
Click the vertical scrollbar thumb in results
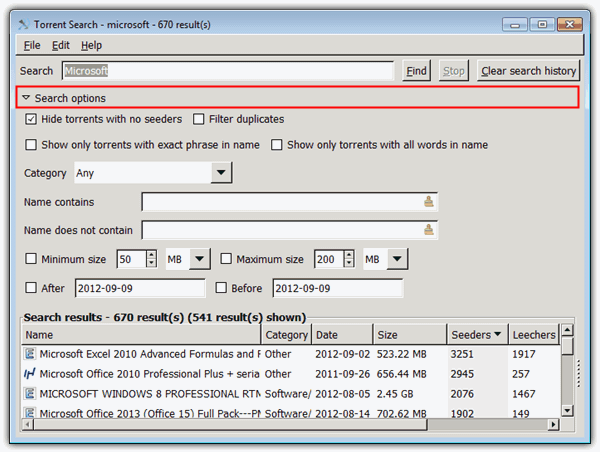(567, 345)
